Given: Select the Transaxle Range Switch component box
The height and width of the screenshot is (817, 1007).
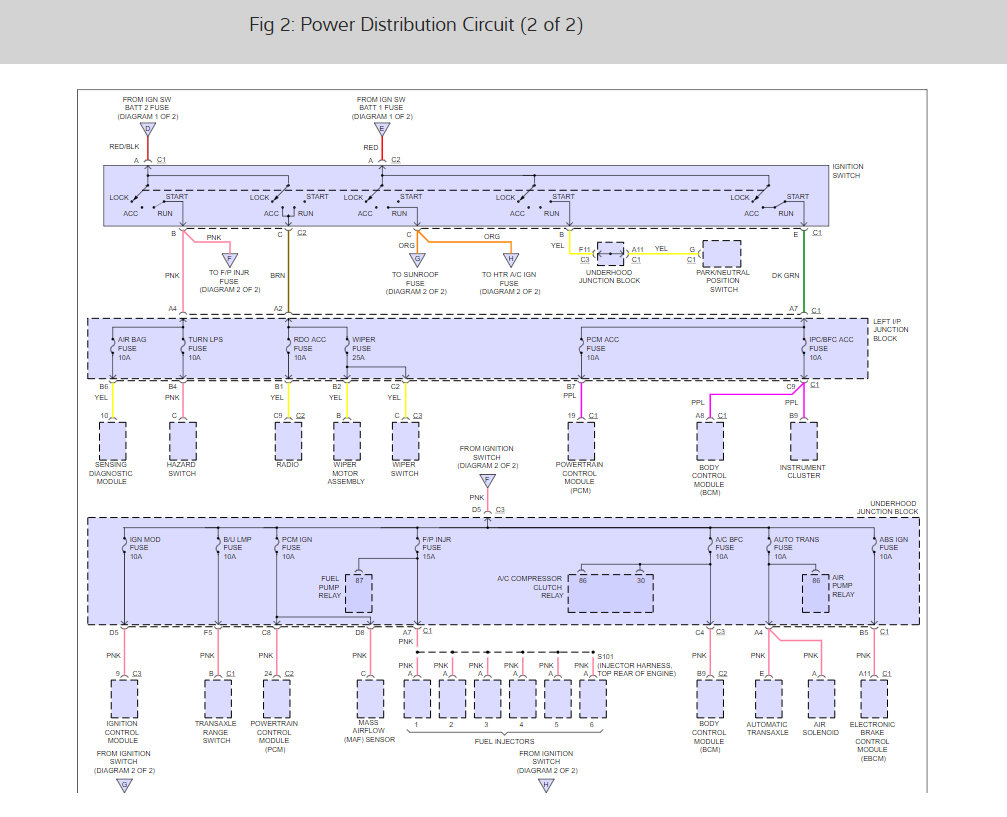Looking at the screenshot, I should tap(218, 699).
